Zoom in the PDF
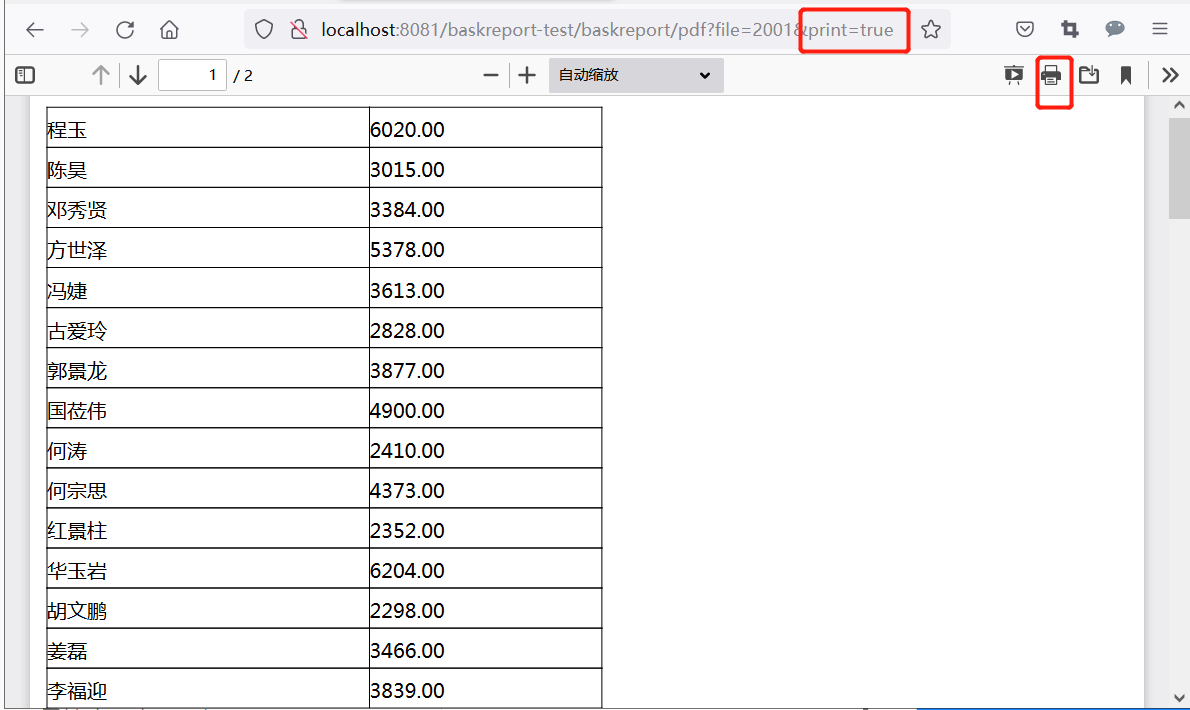The image size is (1190, 710). point(527,75)
